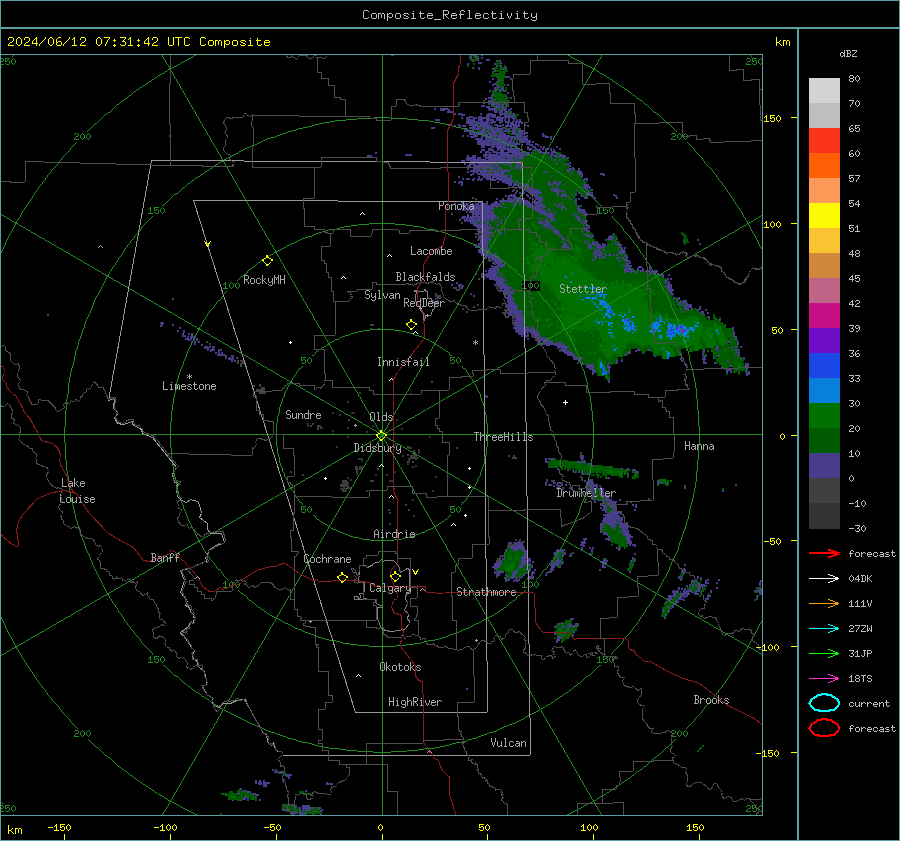The width and height of the screenshot is (900, 841).
Task: Click the magenta 18TS arrow icon
Action: (824, 679)
